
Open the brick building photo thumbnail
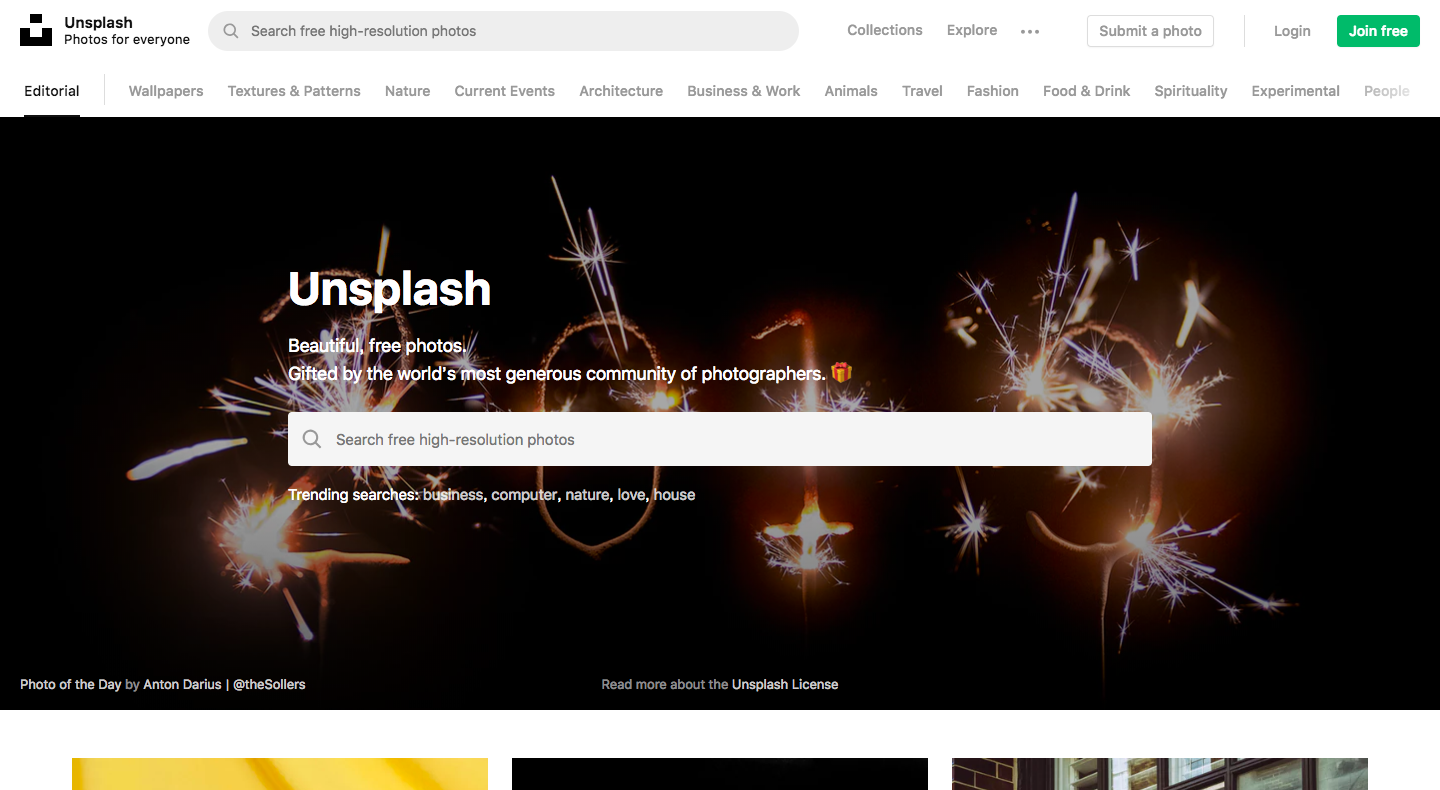point(1160,774)
